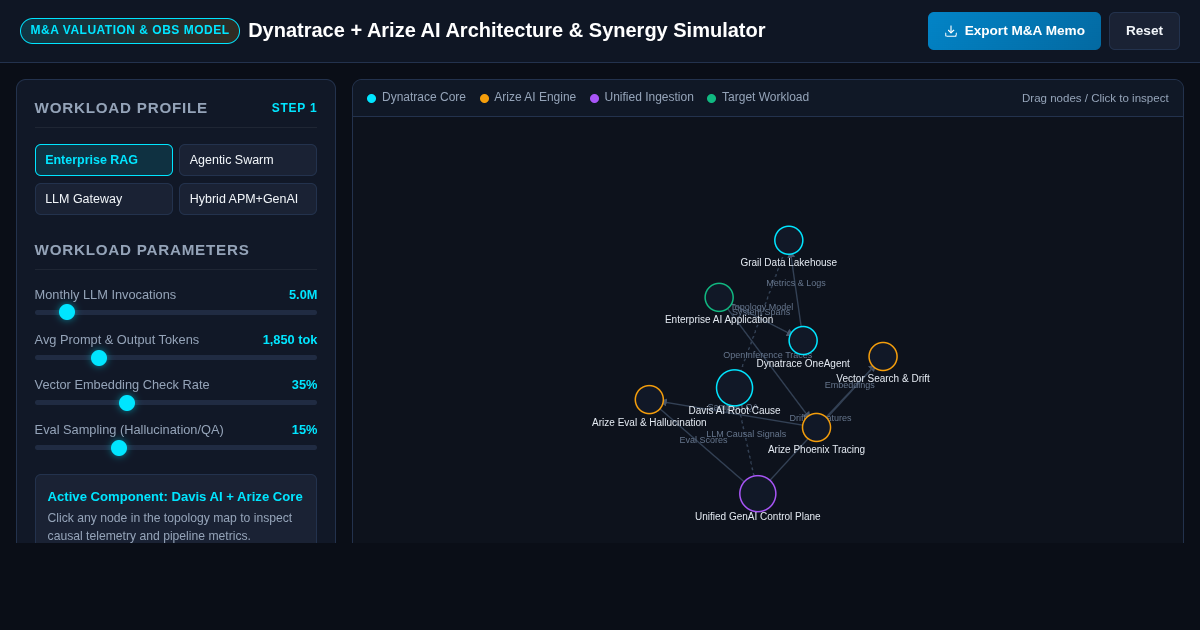Click the Eval Scores edge label
The image size is (1200, 630).
tap(703, 440)
